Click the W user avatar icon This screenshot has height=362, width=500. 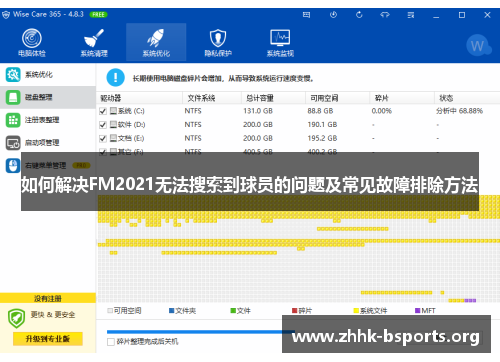(x=478, y=46)
